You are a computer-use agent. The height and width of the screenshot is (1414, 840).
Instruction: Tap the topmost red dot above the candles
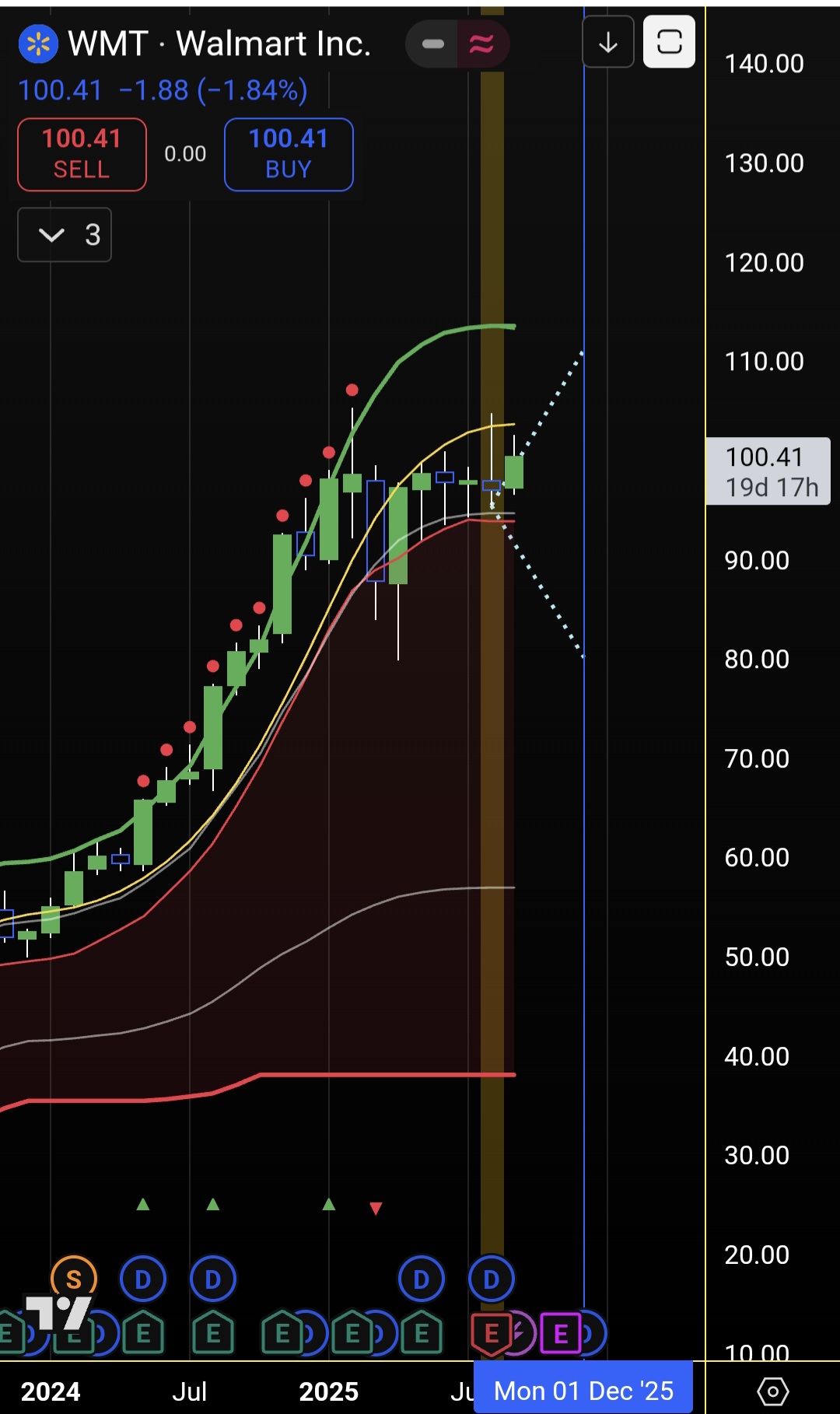coord(352,390)
